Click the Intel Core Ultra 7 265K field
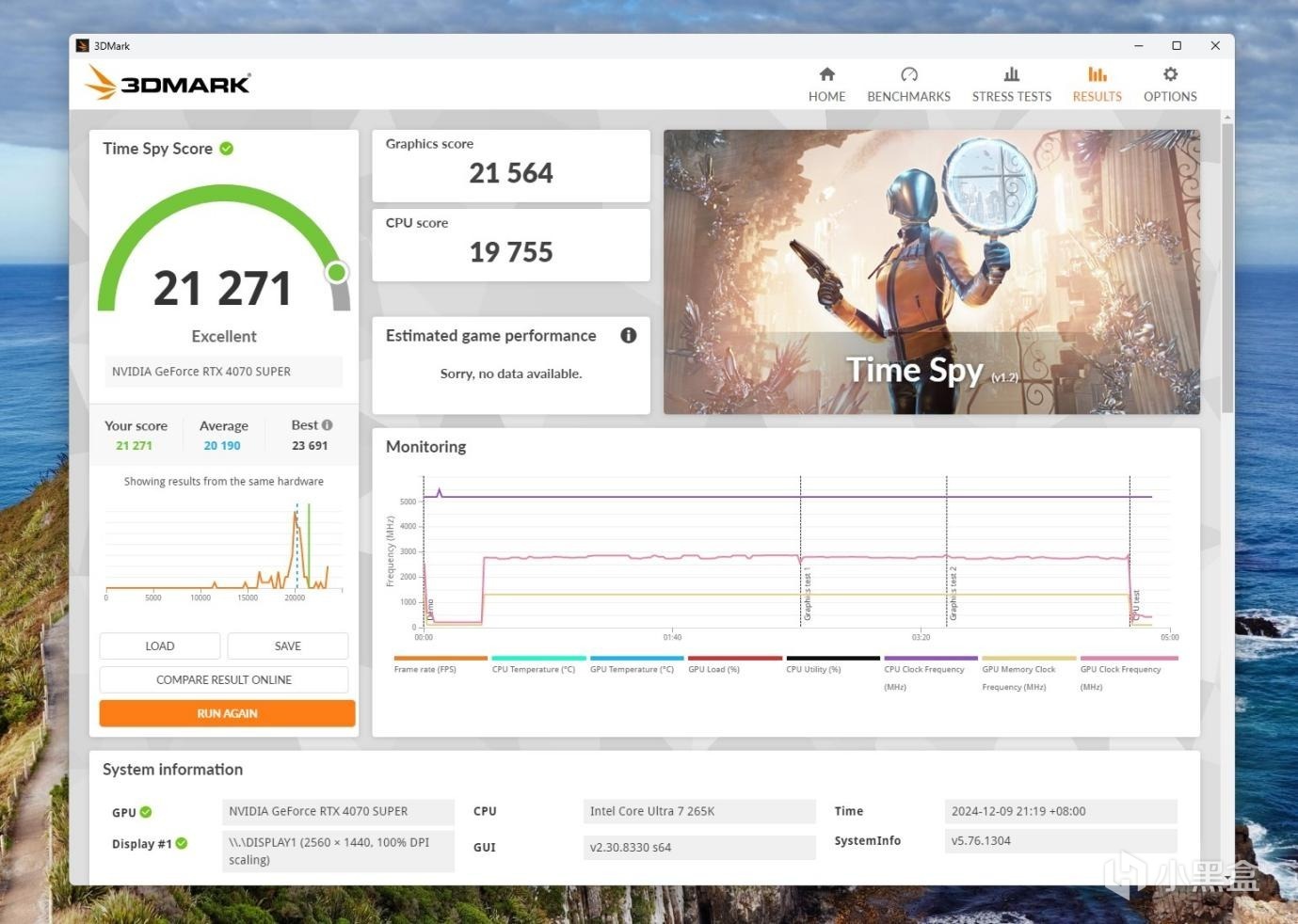1298x924 pixels. click(699, 811)
